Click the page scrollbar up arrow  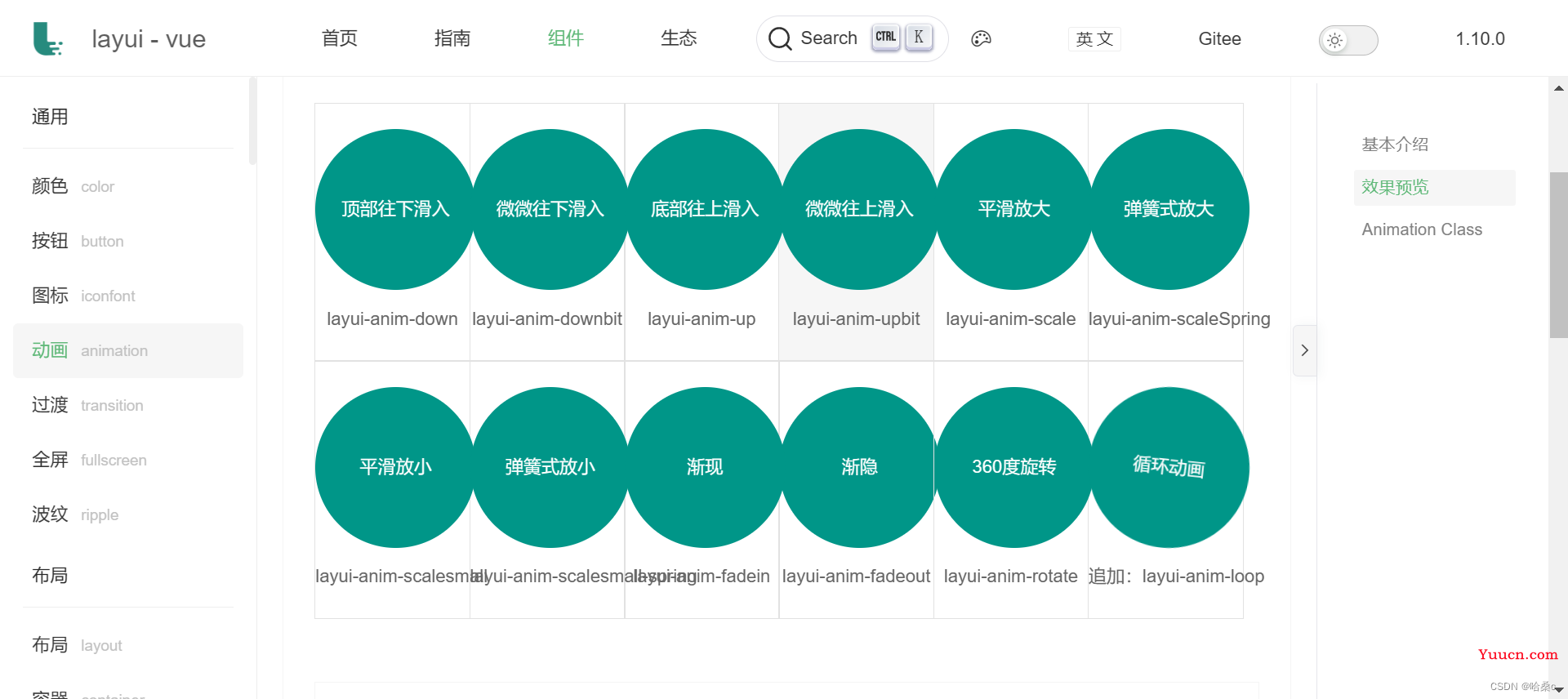[1559, 87]
